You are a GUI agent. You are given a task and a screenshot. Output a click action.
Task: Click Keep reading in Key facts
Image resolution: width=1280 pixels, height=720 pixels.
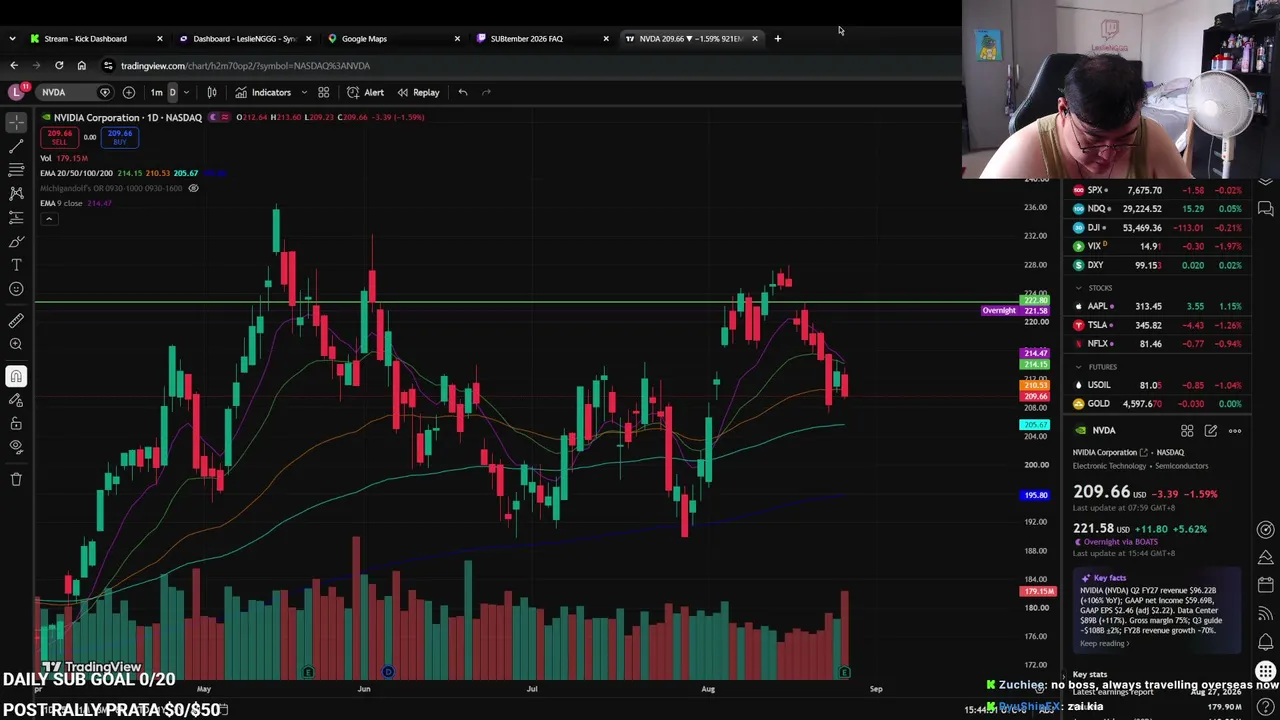point(1104,644)
